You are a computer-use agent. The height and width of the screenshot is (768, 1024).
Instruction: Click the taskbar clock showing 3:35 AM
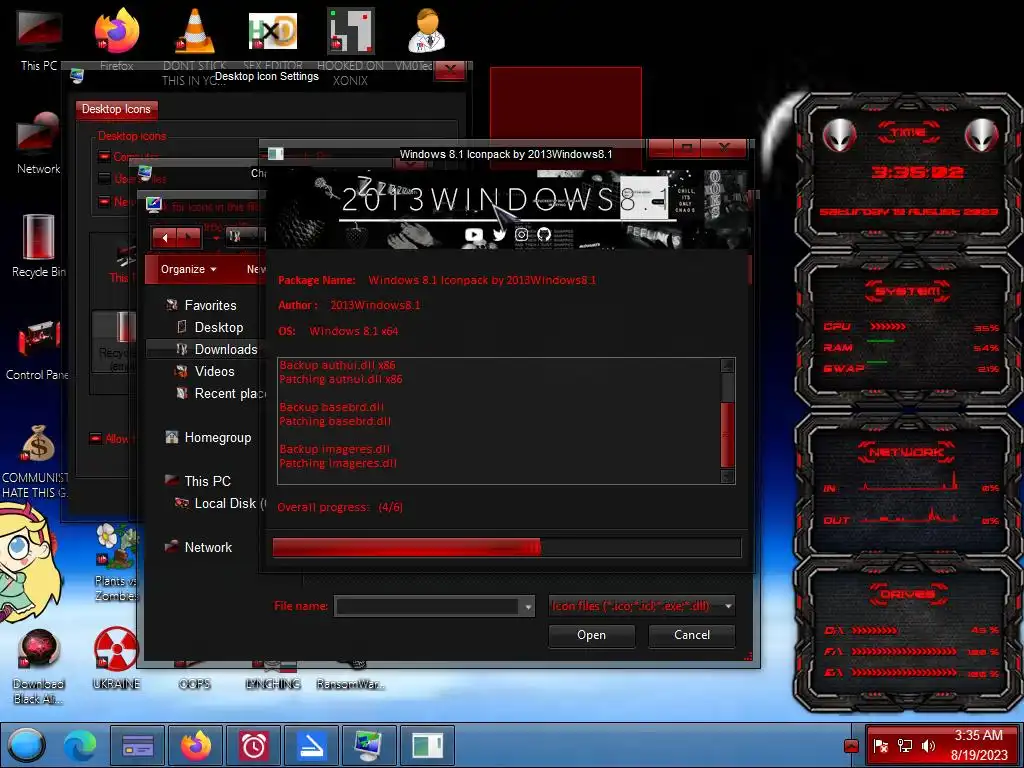(978, 745)
